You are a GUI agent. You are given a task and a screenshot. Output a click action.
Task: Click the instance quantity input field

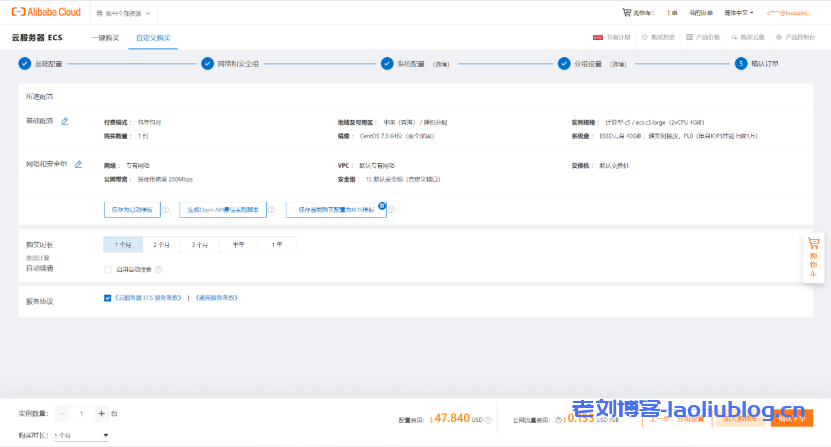point(82,413)
